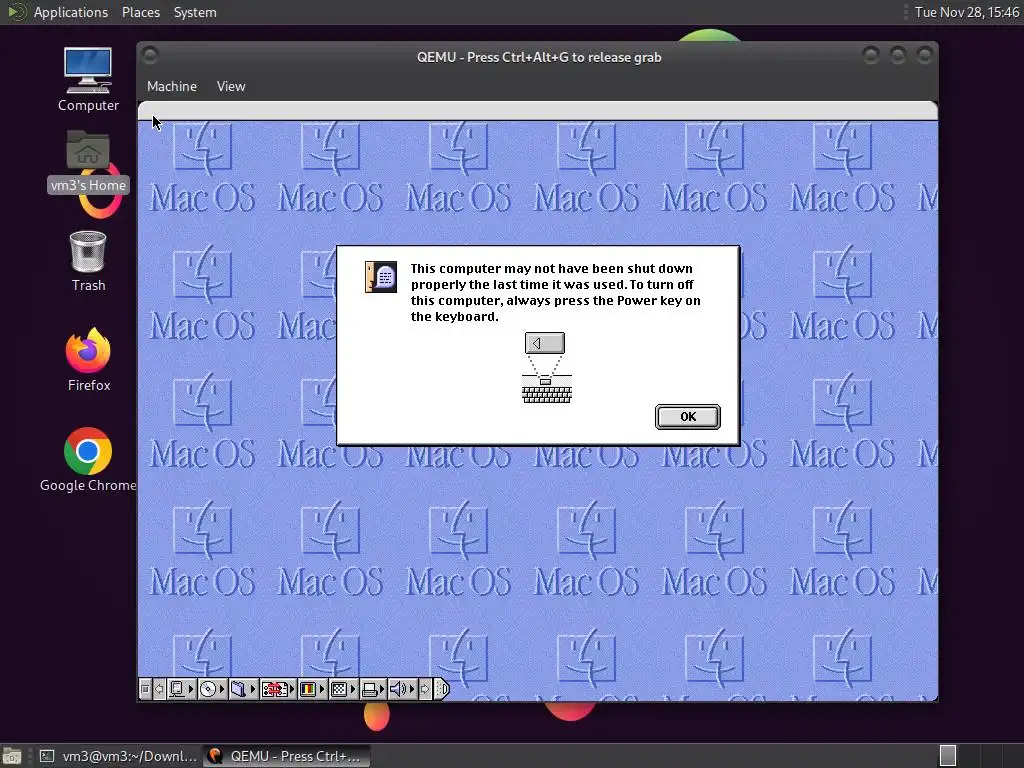Open the Location Manager Control Strip module
Viewport: 1024px width, 768px height.
274,689
